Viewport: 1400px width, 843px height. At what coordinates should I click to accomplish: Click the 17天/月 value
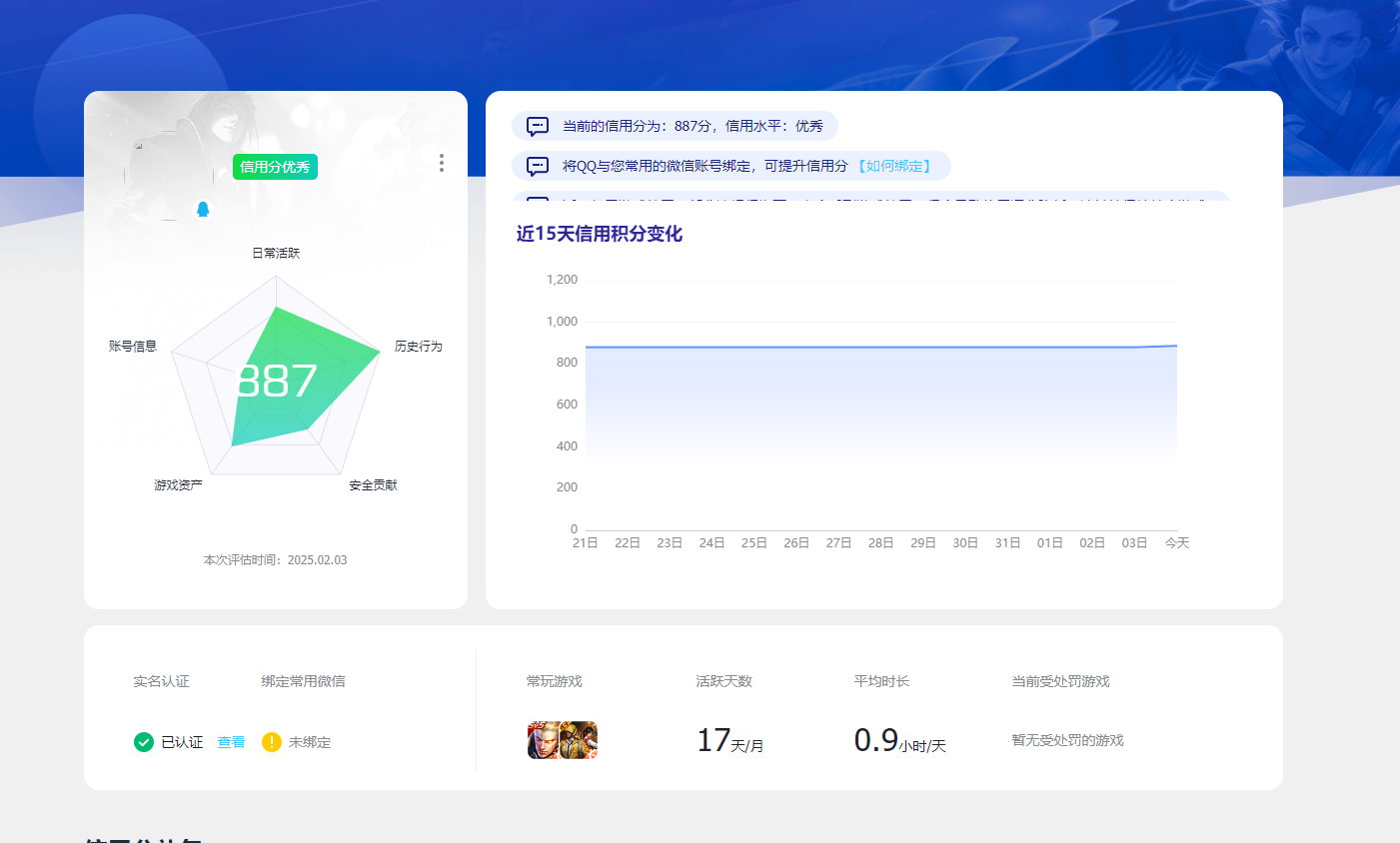(730, 740)
